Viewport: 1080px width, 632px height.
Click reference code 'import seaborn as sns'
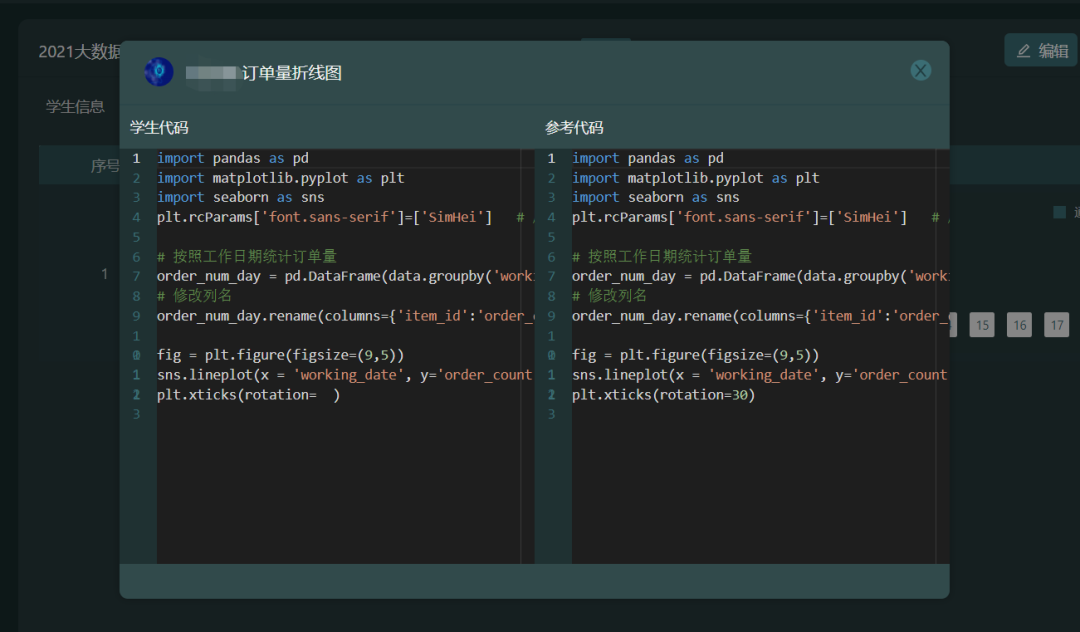tap(656, 198)
